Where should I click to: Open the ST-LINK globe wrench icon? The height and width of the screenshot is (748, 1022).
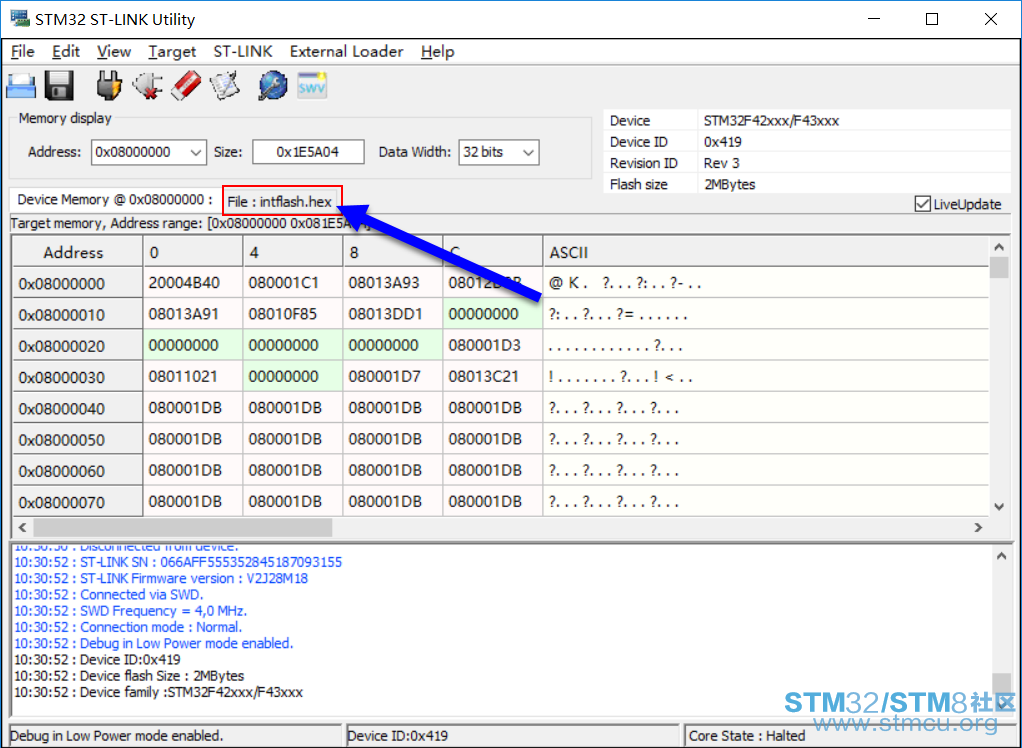(x=273, y=85)
